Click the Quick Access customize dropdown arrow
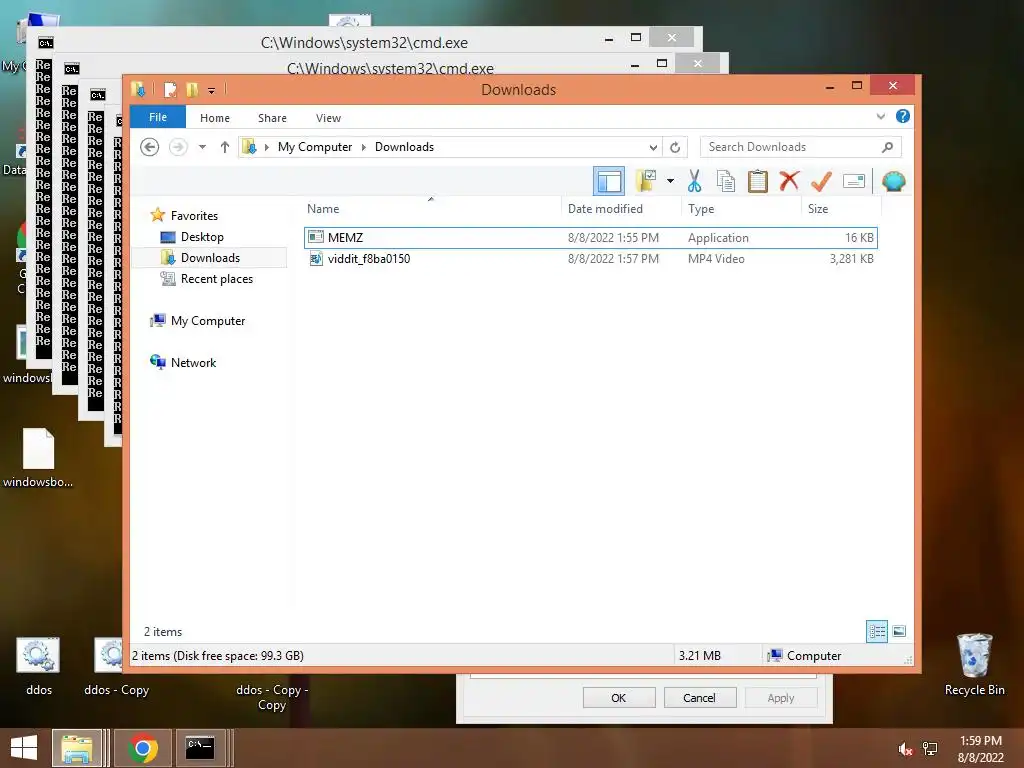The height and width of the screenshot is (768, 1024). tap(212, 90)
